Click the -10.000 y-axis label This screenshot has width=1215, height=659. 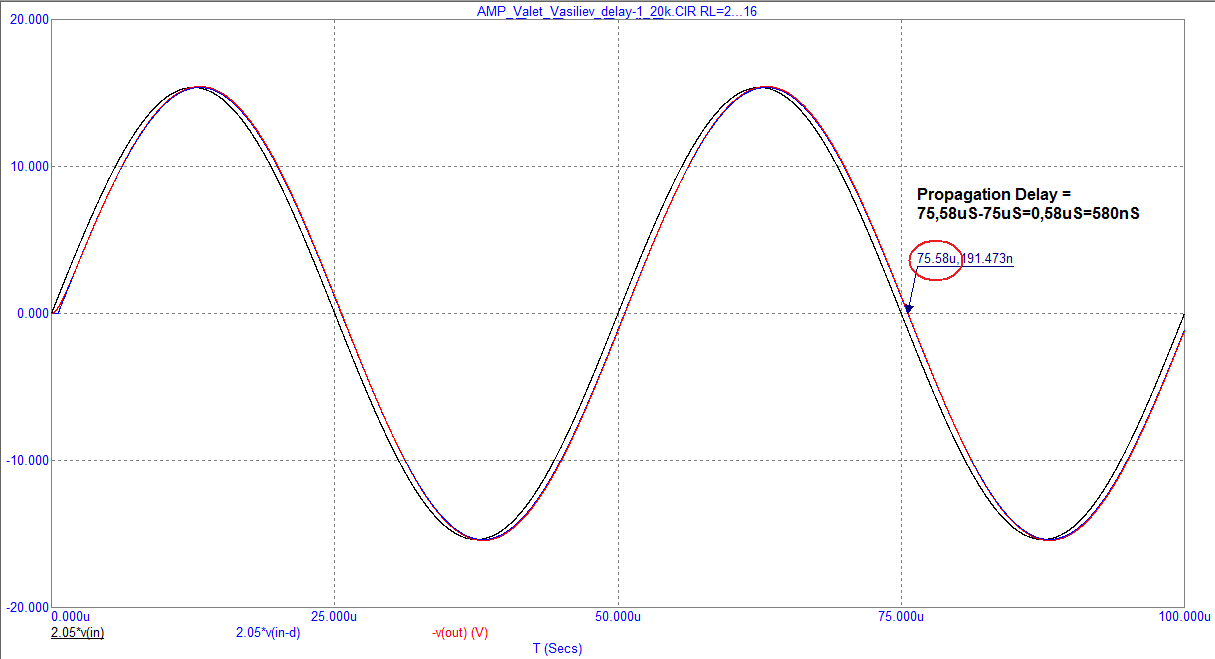pos(26,460)
